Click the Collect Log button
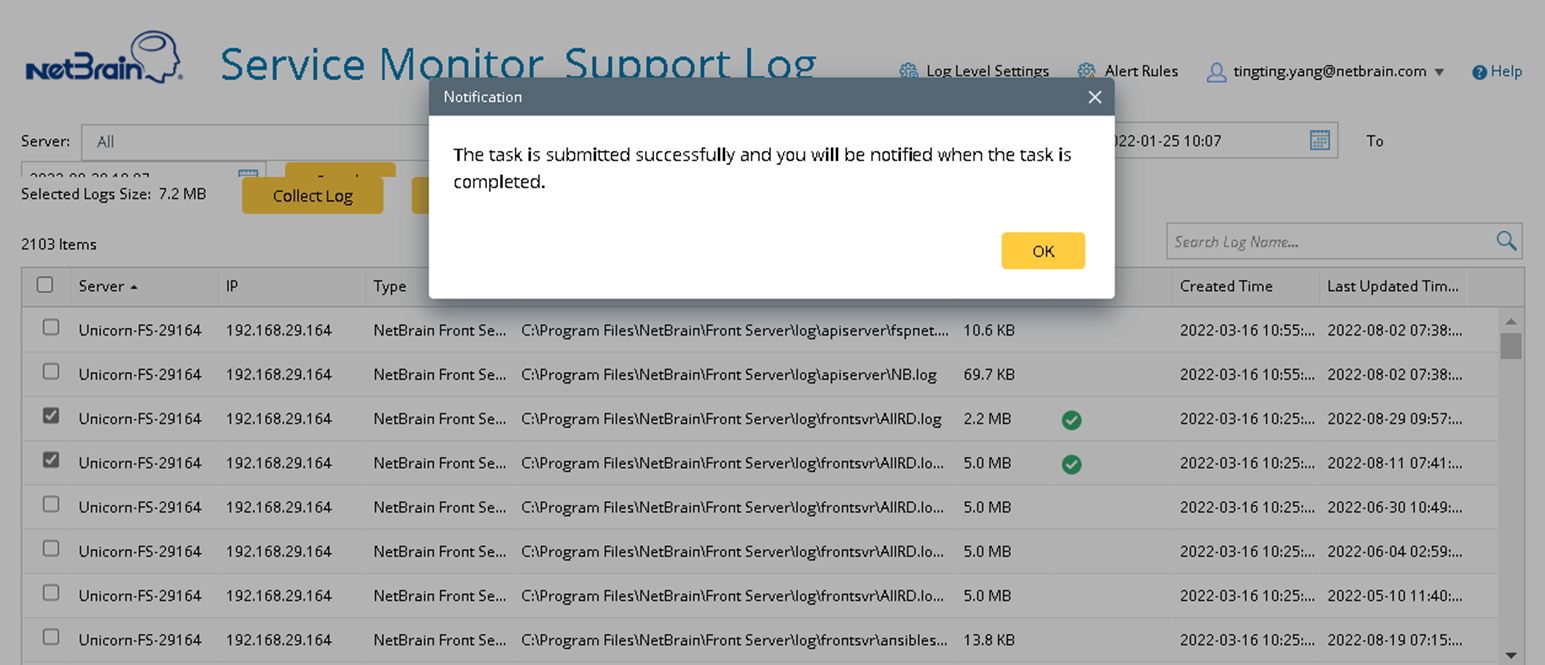The width and height of the screenshot is (1545, 665). (312, 196)
